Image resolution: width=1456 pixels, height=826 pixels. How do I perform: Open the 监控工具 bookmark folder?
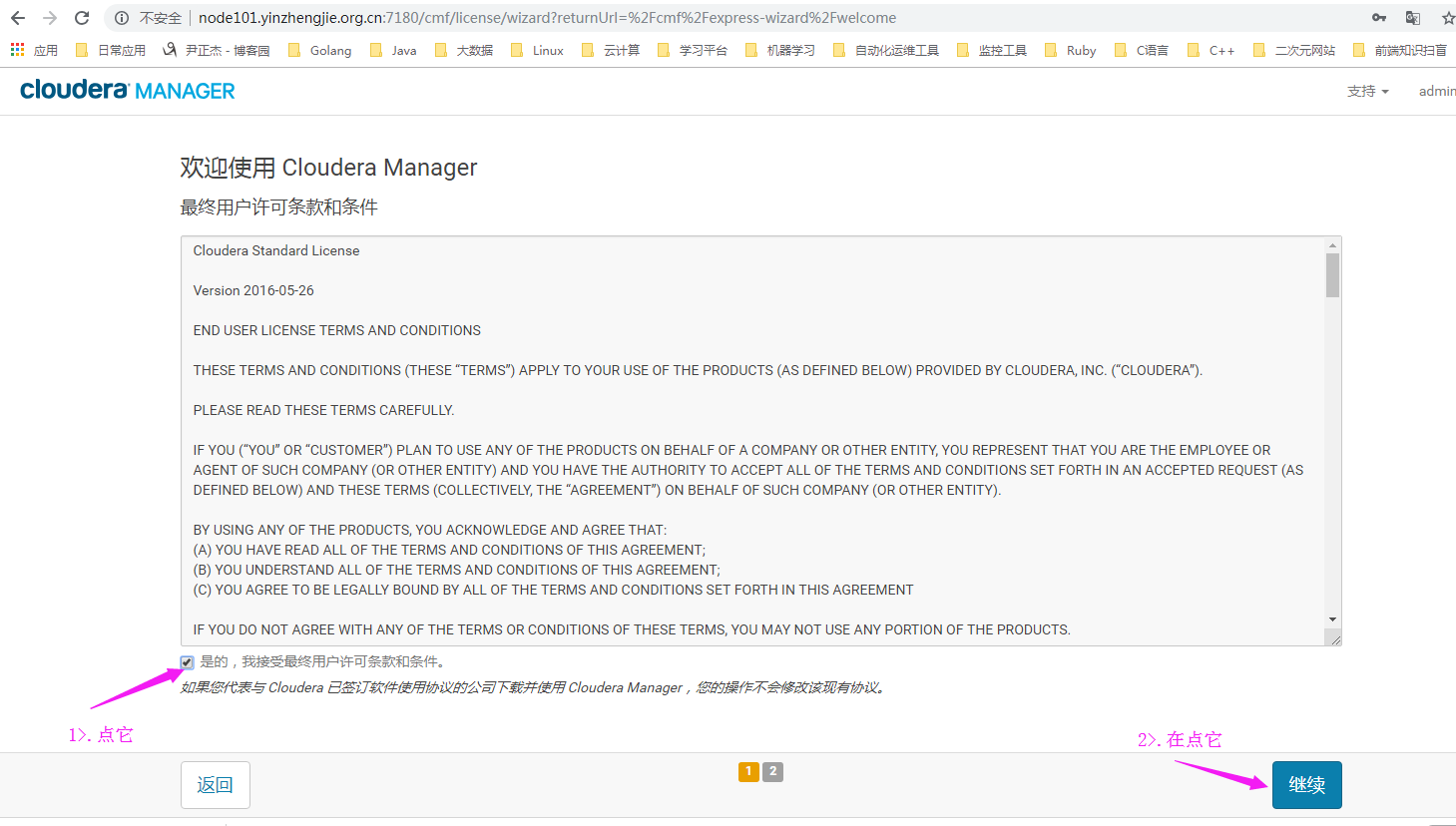pos(992,50)
